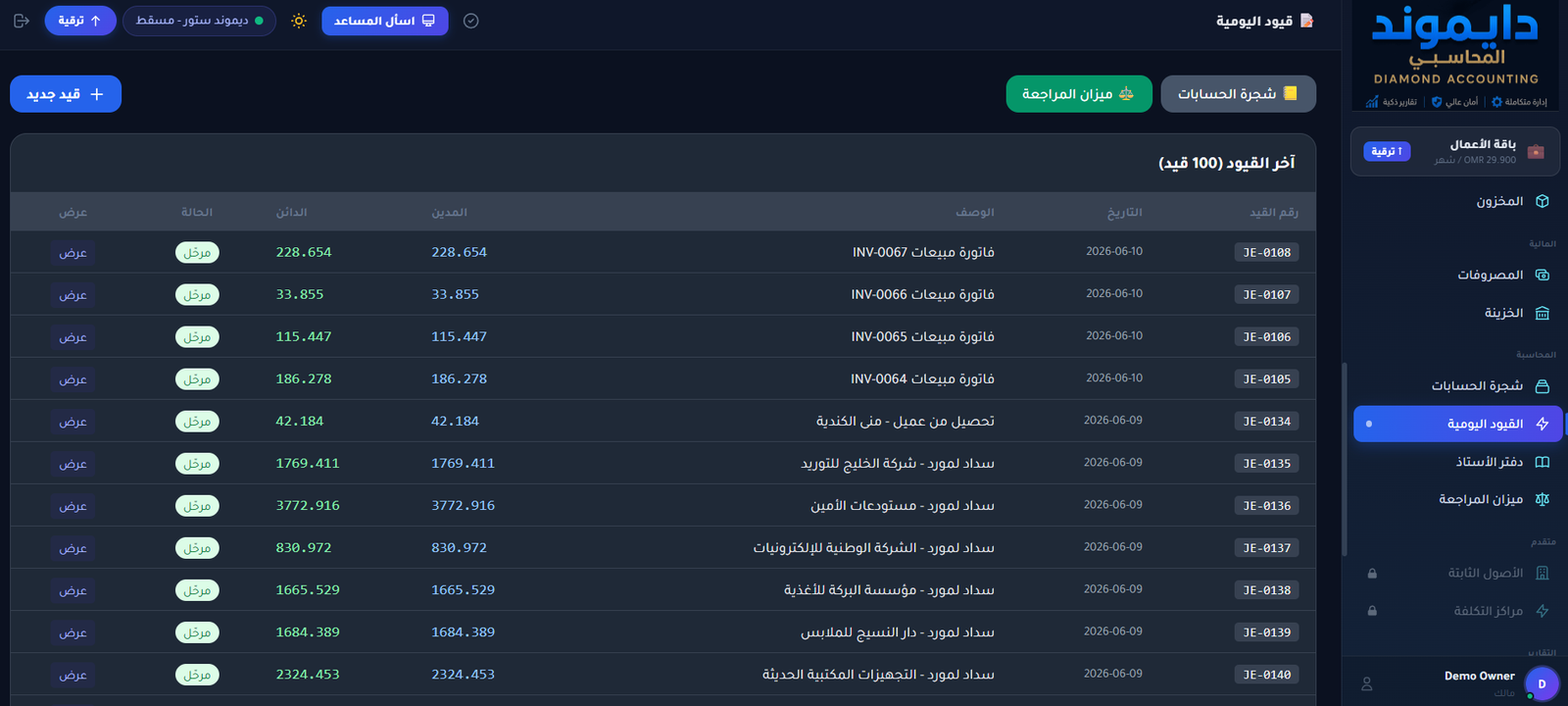Toggle the sun light-mode icon
The image size is (1568, 706).
(x=299, y=21)
